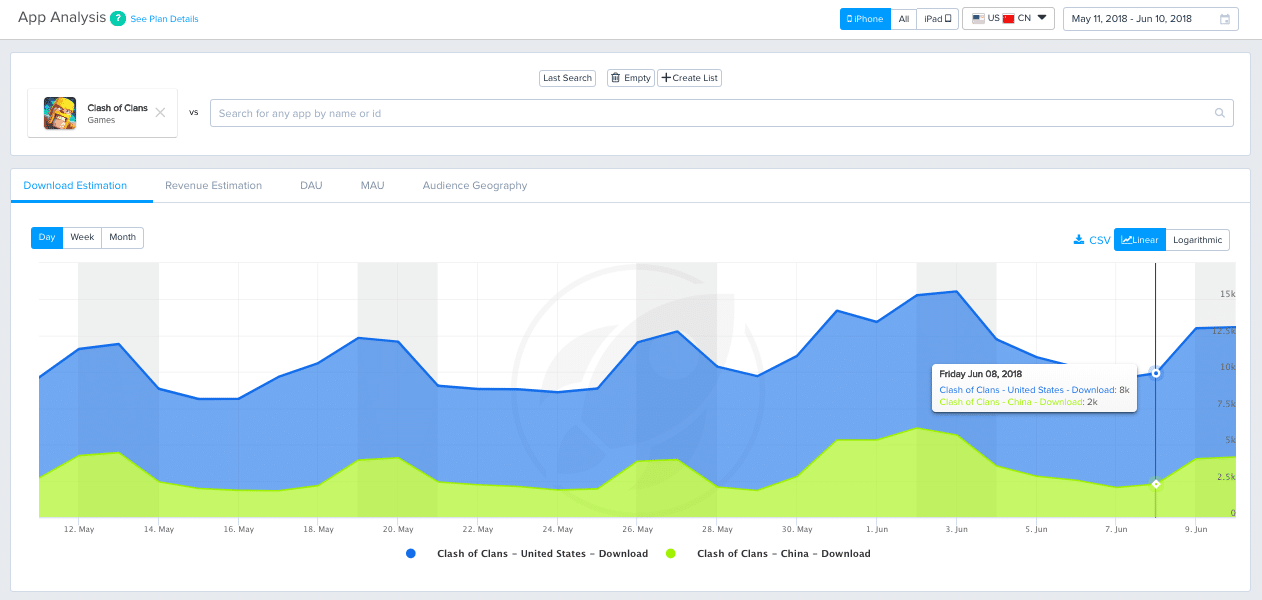Open the date range picker field
Viewport: 1262px width, 600px height.
(1150, 19)
